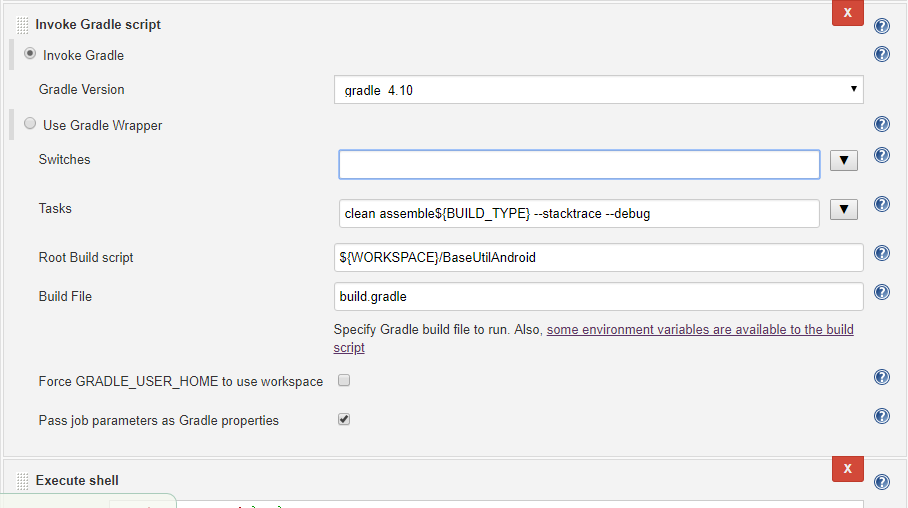Open help icon next to Tasks
Viewport: 908px width, 508px height.
[881, 204]
